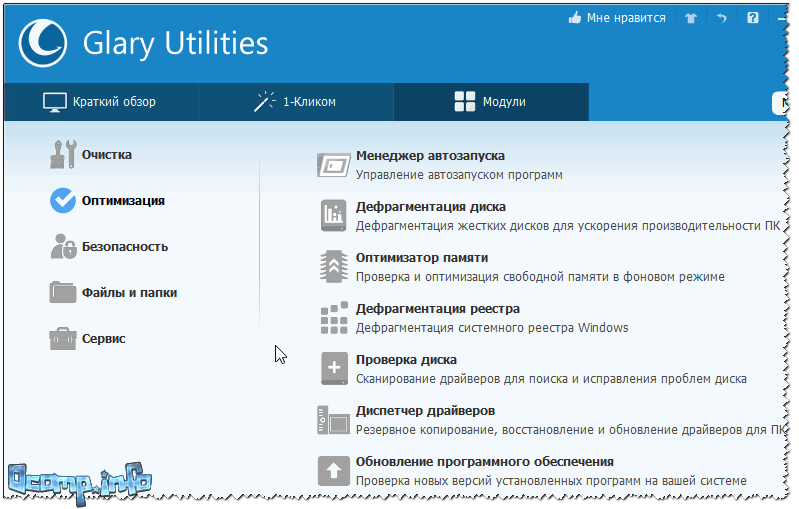The height and width of the screenshot is (509, 799).
Task: Select the Сервис category
Action: coord(103,339)
